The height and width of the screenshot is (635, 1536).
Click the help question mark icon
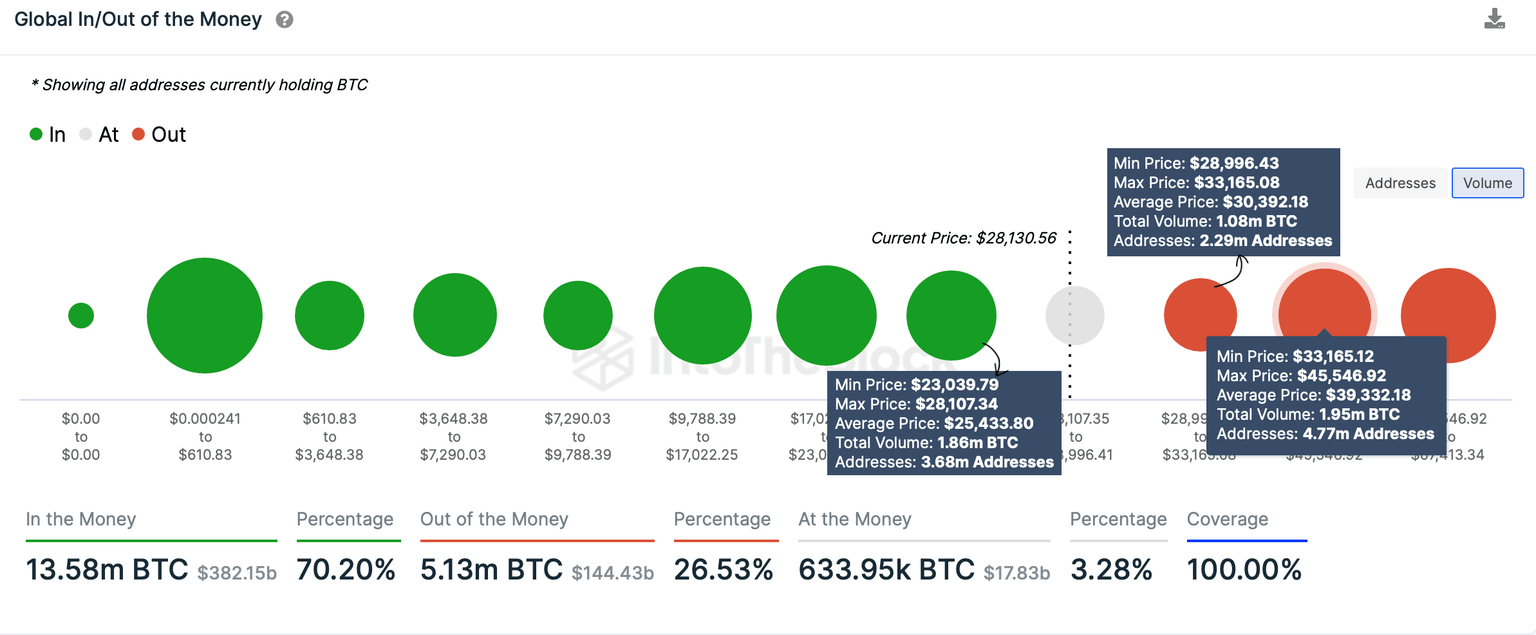point(284,20)
